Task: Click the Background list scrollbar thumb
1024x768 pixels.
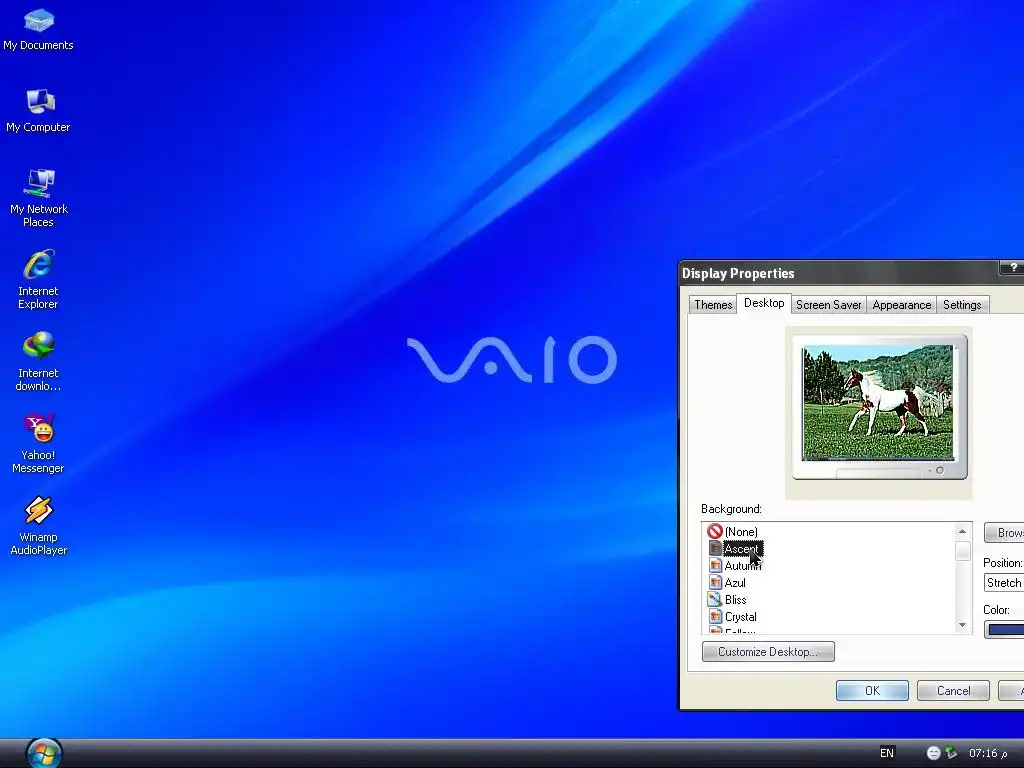Action: pyautogui.click(x=962, y=551)
